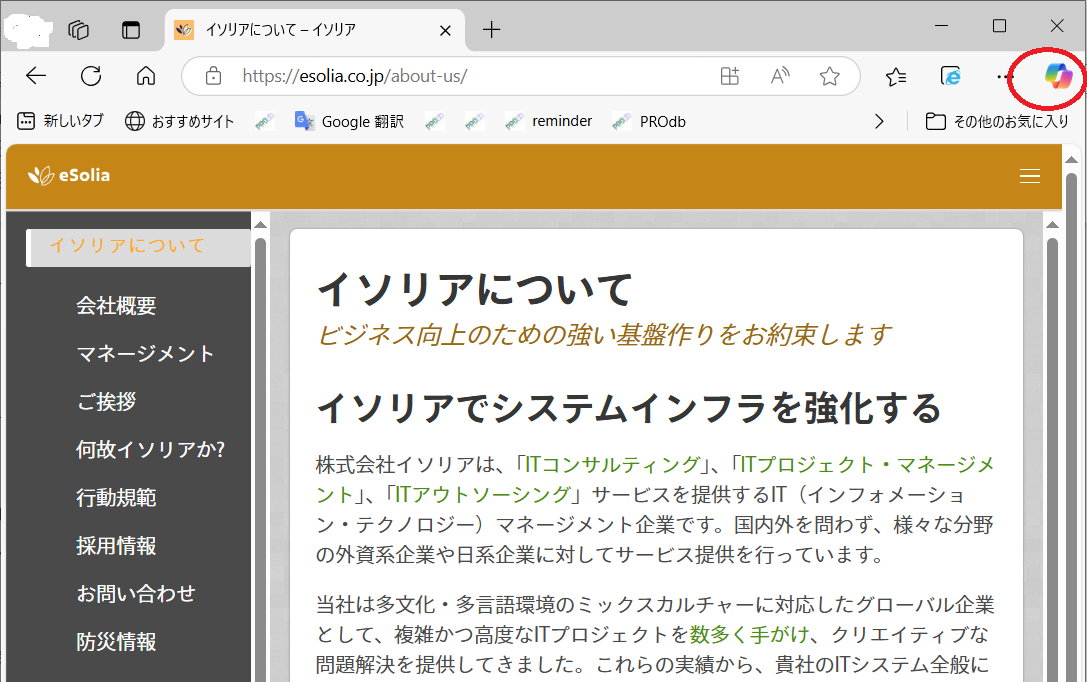Add this page to favorites with star icon
This screenshot has width=1087, height=682.
(x=829, y=75)
